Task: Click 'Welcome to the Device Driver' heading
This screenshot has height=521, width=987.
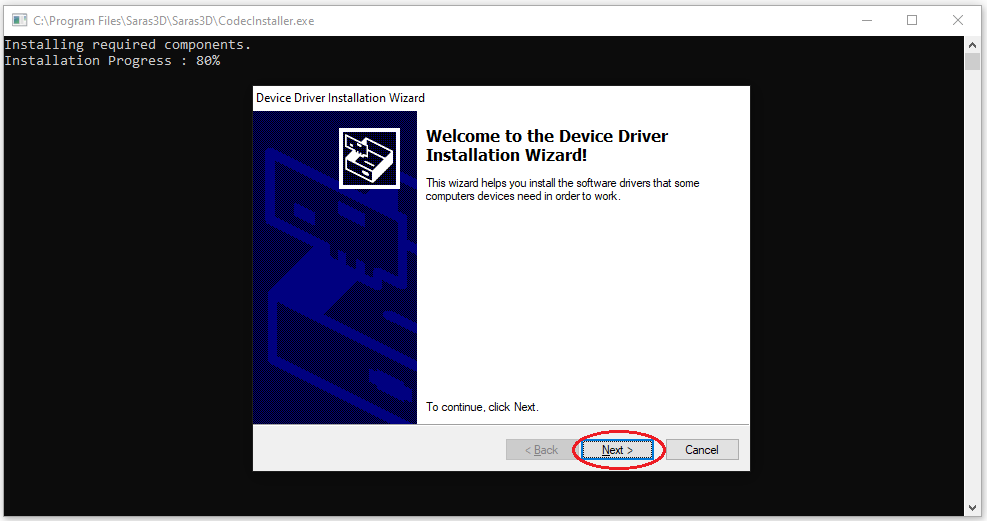Action: 547,145
